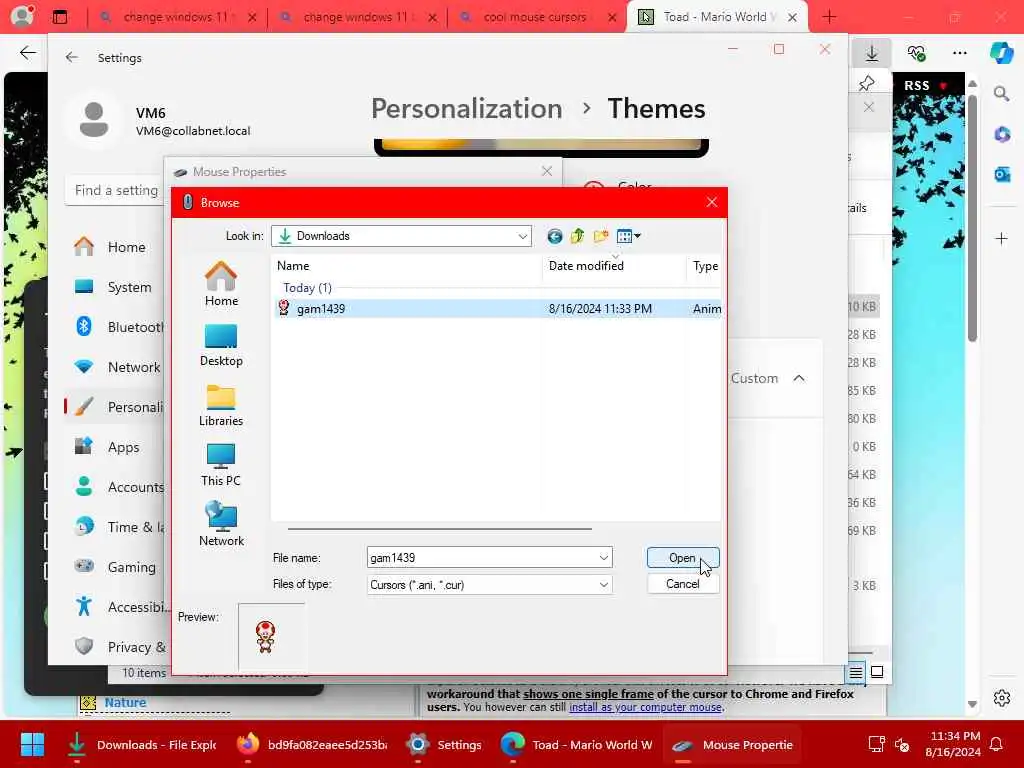The height and width of the screenshot is (768, 1024).
Task: Sort files by Type column
Action: pyautogui.click(x=705, y=266)
